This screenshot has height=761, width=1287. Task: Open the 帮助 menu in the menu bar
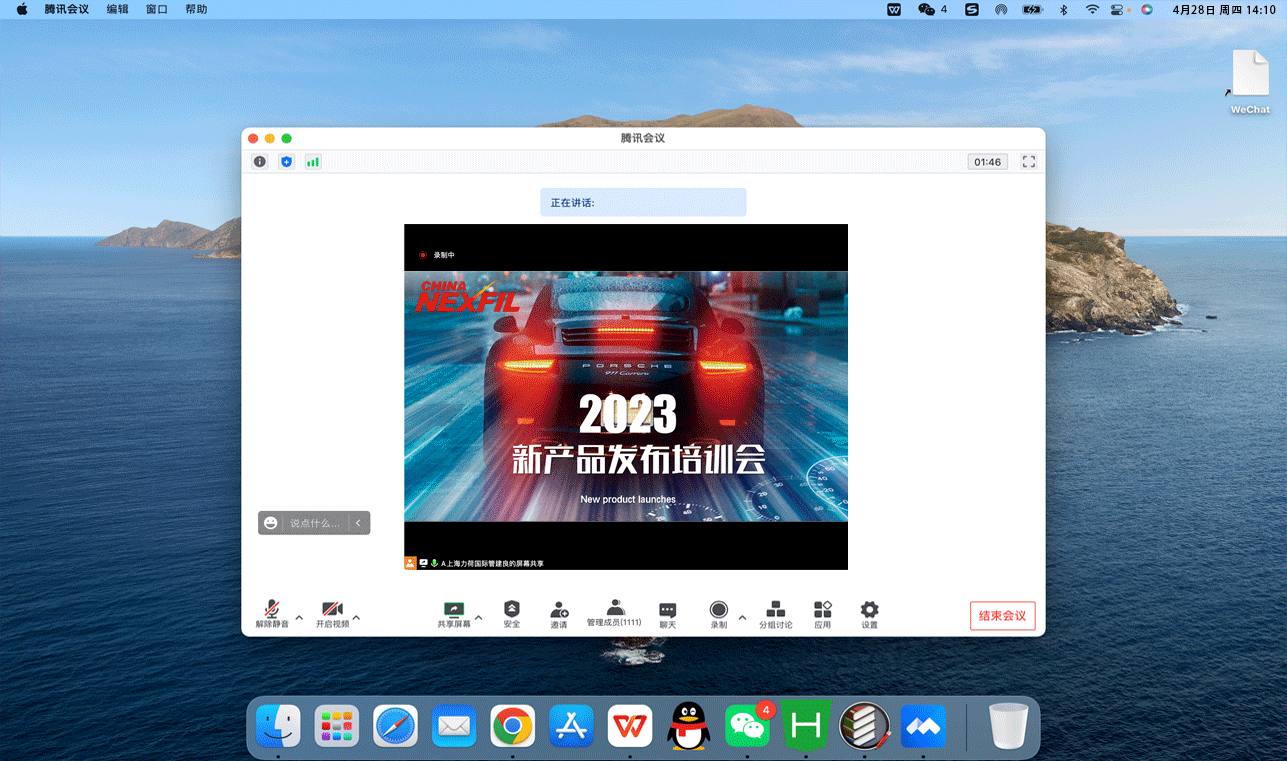pos(196,9)
